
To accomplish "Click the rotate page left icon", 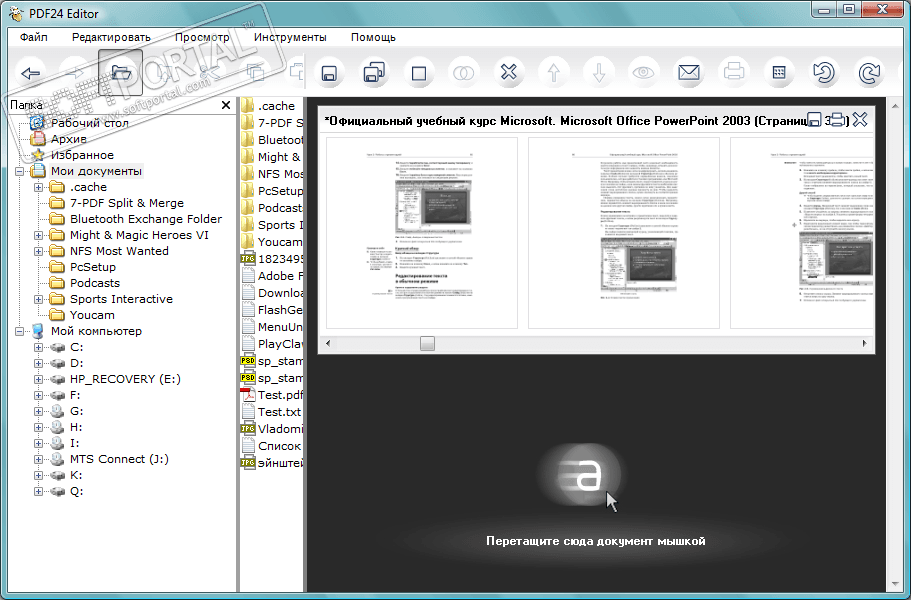I will [823, 73].
